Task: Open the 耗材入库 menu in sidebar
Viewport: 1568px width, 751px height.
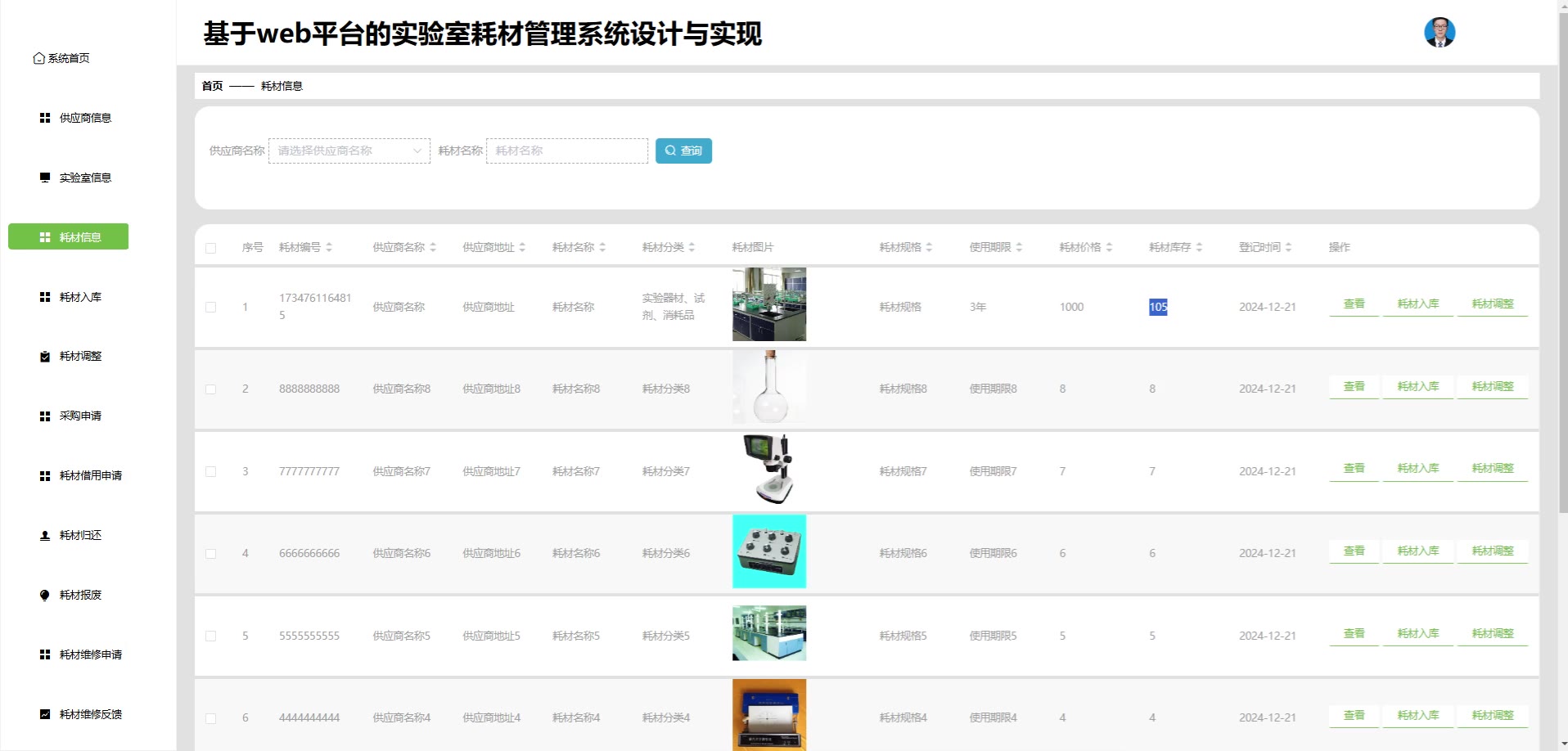Action: (80, 297)
